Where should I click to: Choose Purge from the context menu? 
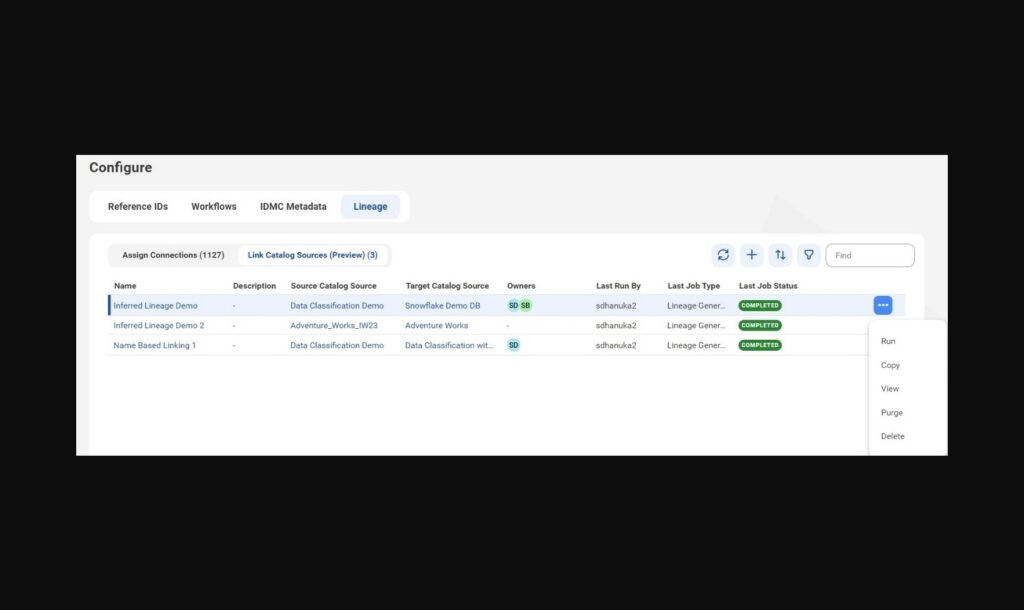pyautogui.click(x=891, y=413)
